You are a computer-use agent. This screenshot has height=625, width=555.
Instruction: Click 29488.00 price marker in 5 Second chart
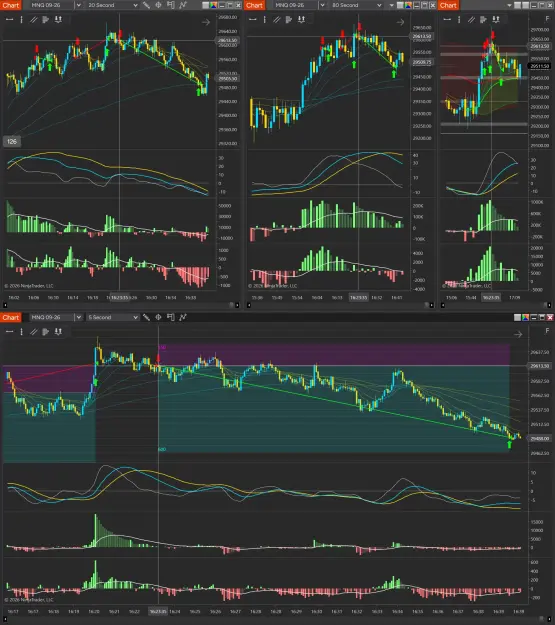coord(539,438)
